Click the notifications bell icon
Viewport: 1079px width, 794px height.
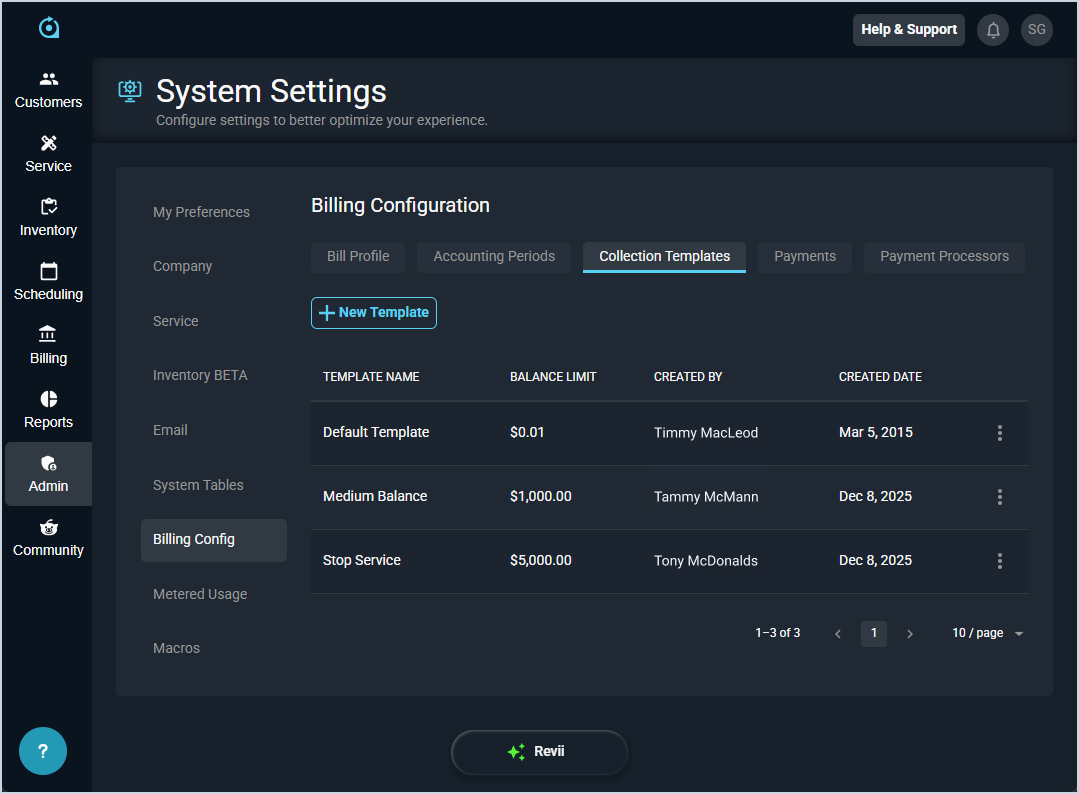coord(993,30)
